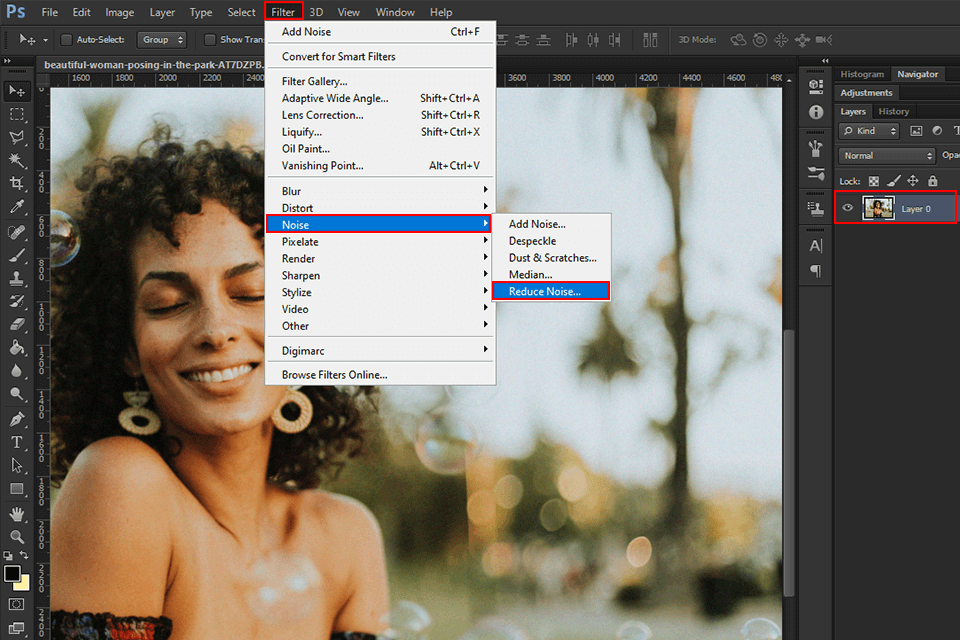
Task: Click the Lock all layer icon
Action: click(932, 181)
